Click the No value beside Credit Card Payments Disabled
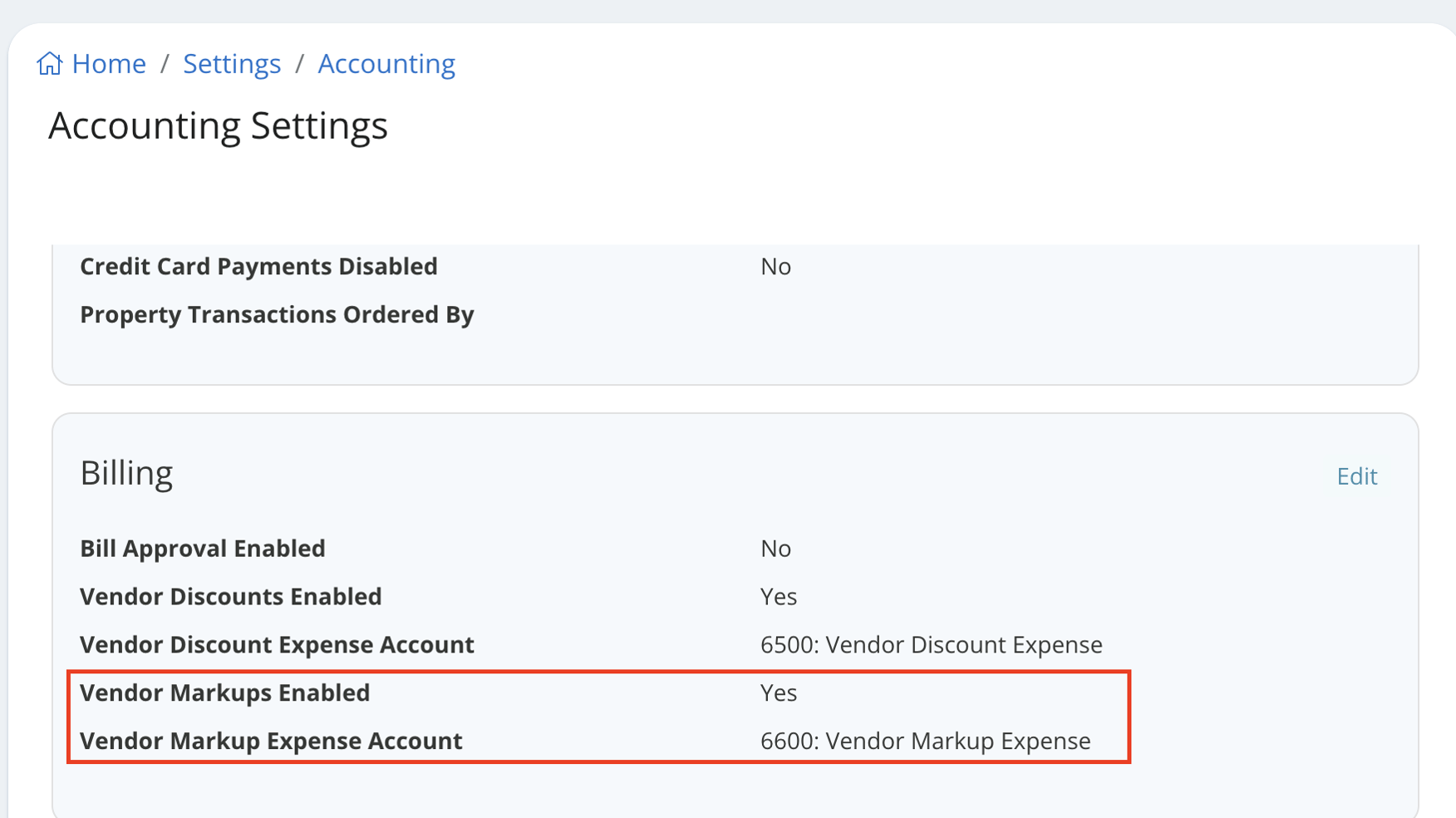Screen dimensions: 1456x818 pos(775,266)
